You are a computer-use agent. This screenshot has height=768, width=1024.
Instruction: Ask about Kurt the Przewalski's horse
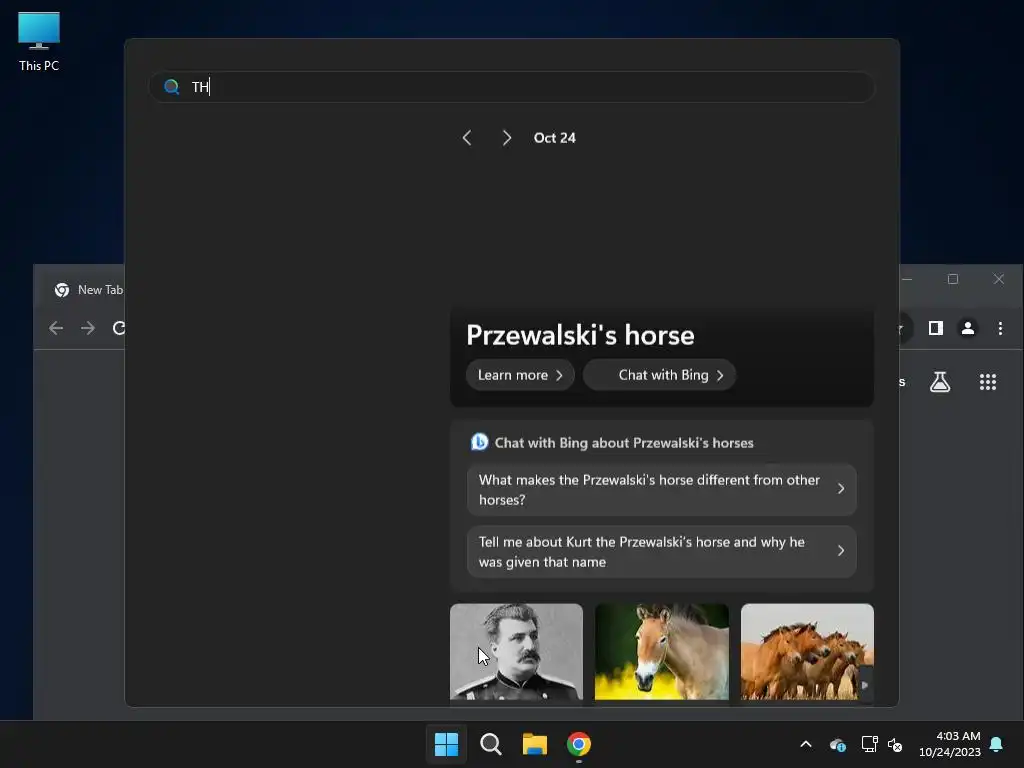662,552
